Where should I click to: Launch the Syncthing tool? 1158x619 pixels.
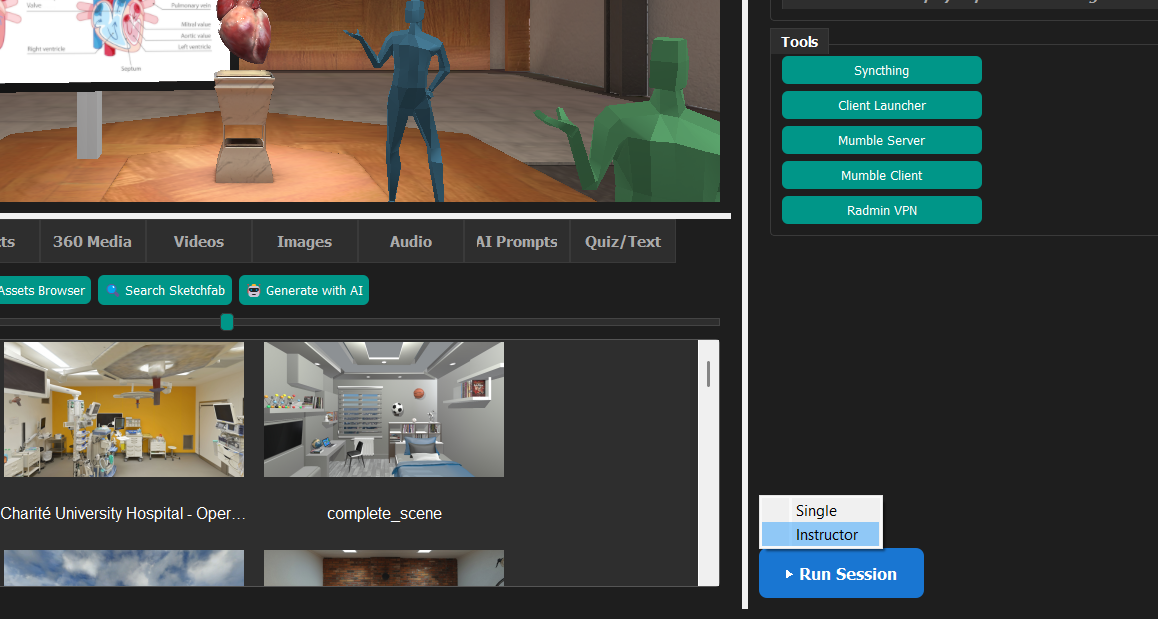pos(882,70)
